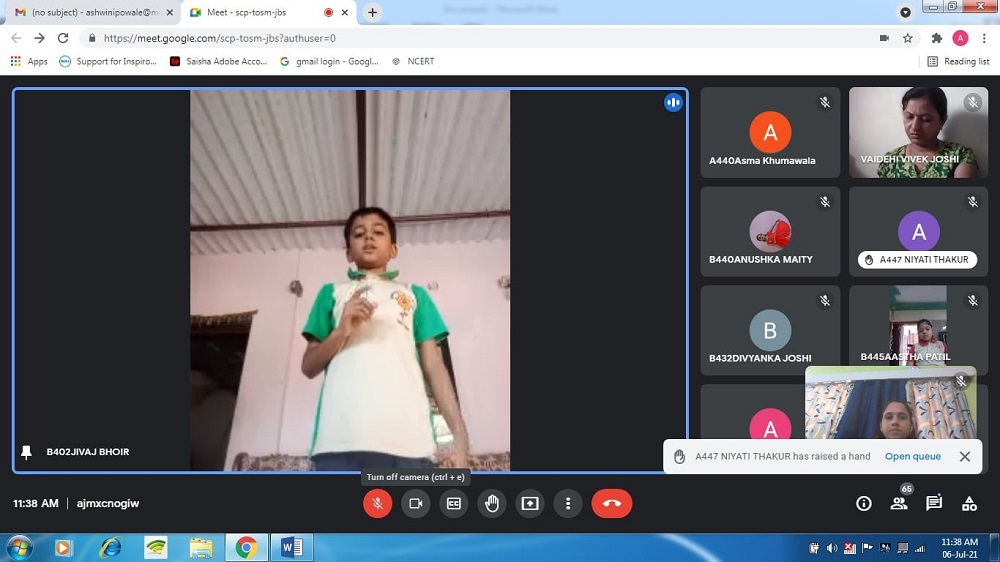Screen dimensions: 1000x562
Task: Show the participants list
Action: [x=899, y=503]
